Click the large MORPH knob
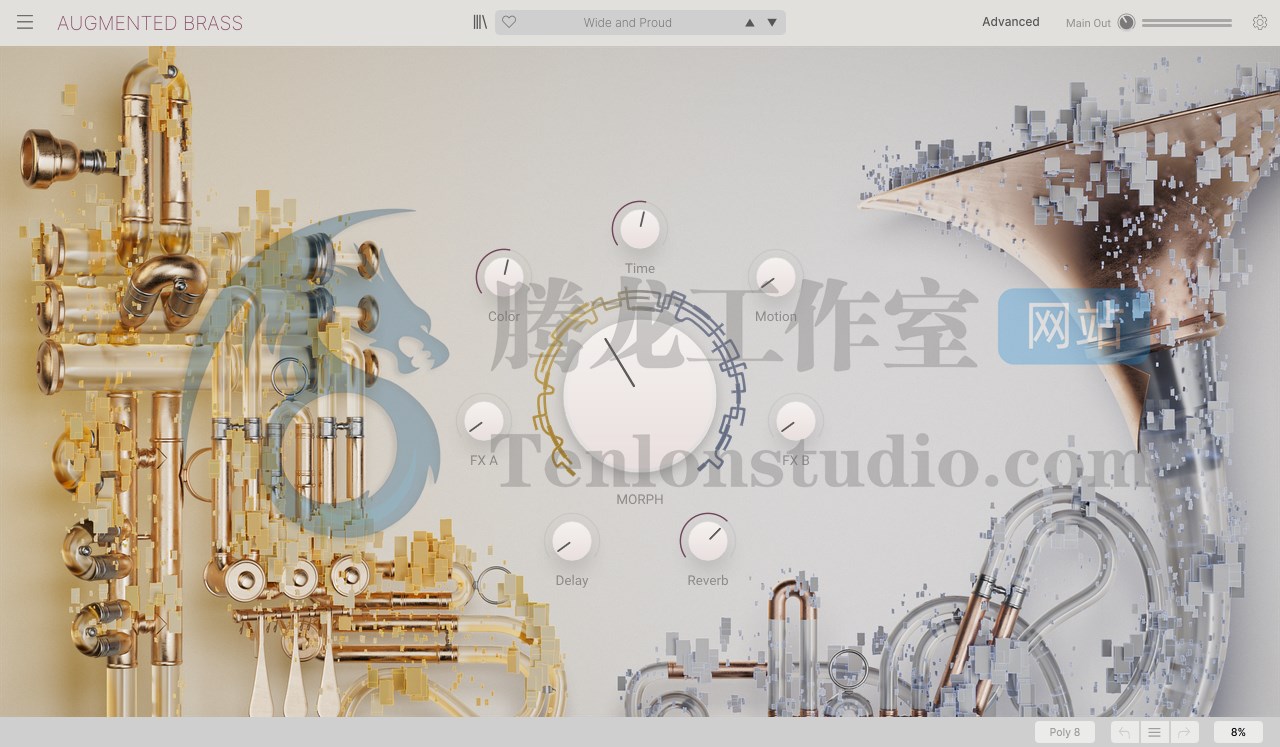 pyautogui.click(x=640, y=396)
